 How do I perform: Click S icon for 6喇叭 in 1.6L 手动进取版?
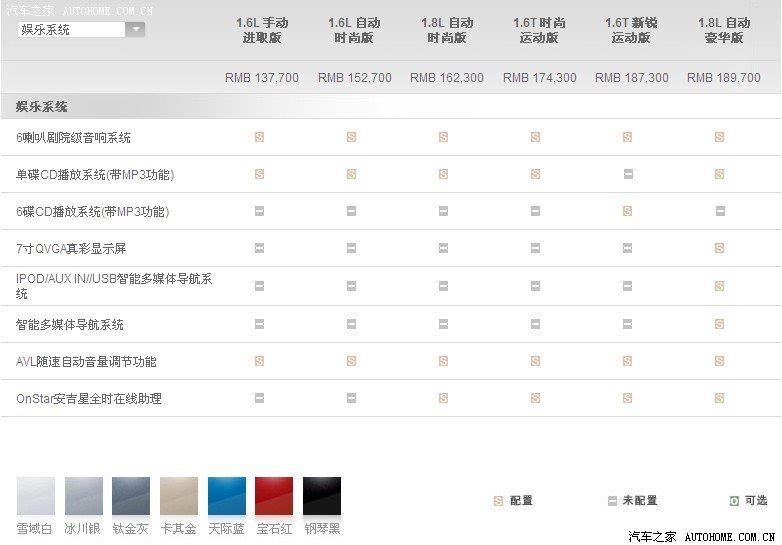(259, 137)
